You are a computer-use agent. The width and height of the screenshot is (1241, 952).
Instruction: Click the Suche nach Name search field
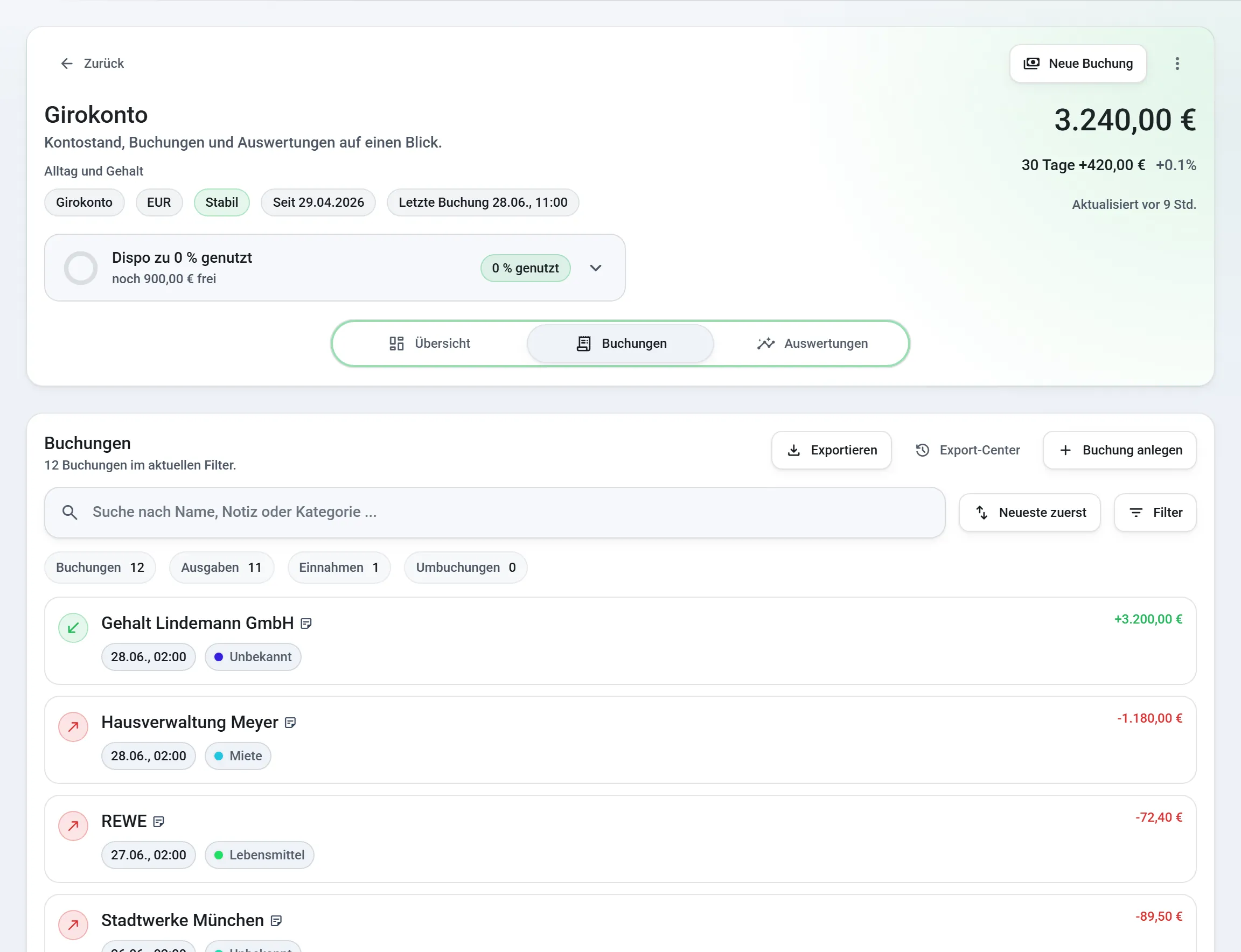coord(494,512)
